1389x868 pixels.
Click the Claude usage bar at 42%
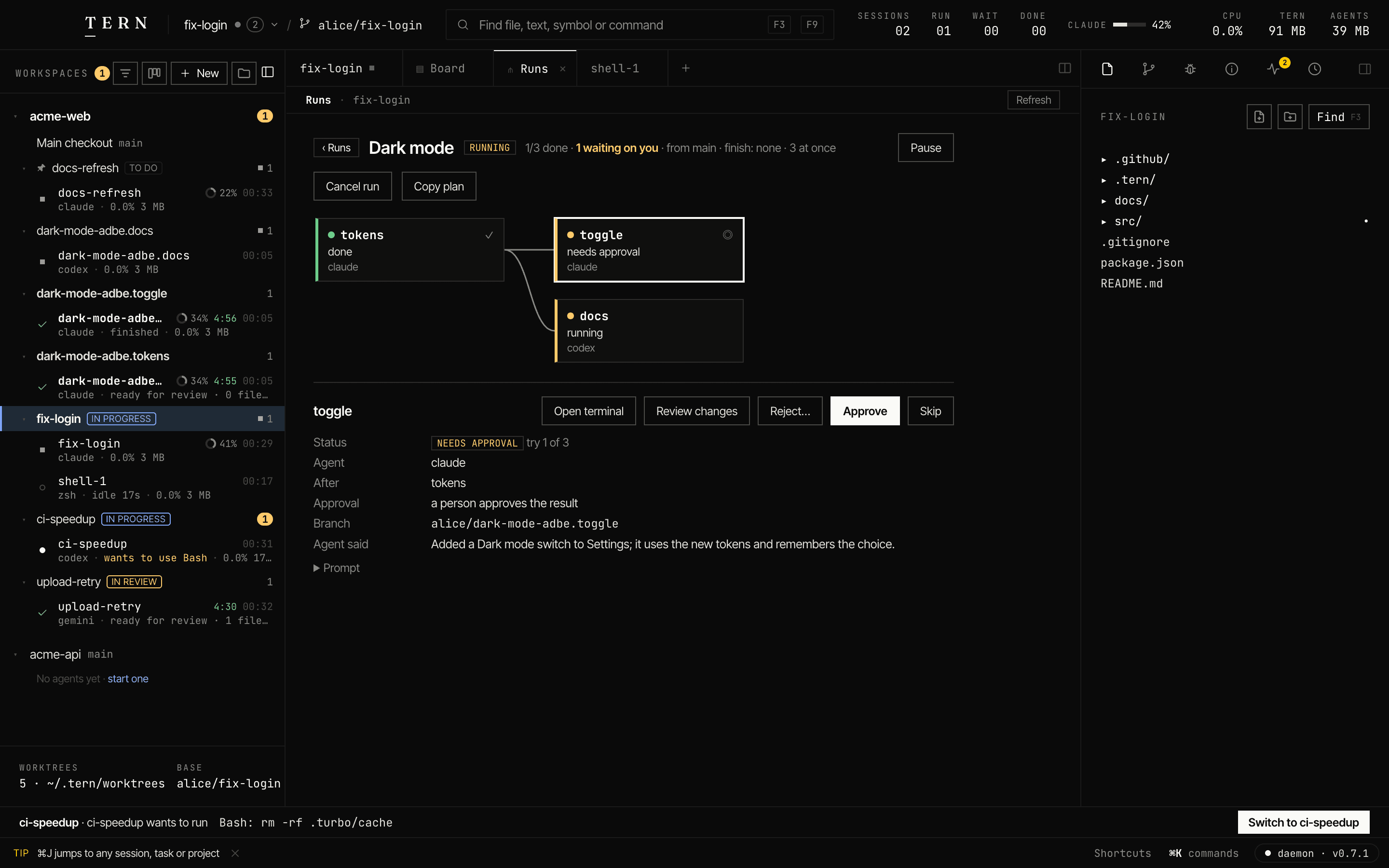[1129, 25]
